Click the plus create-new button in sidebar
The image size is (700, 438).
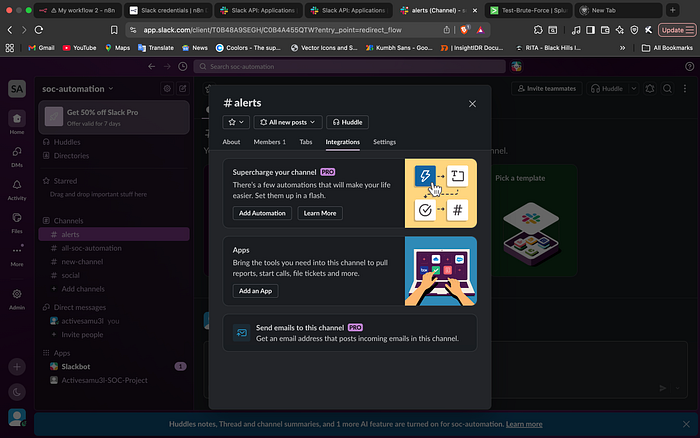pyautogui.click(x=17, y=367)
